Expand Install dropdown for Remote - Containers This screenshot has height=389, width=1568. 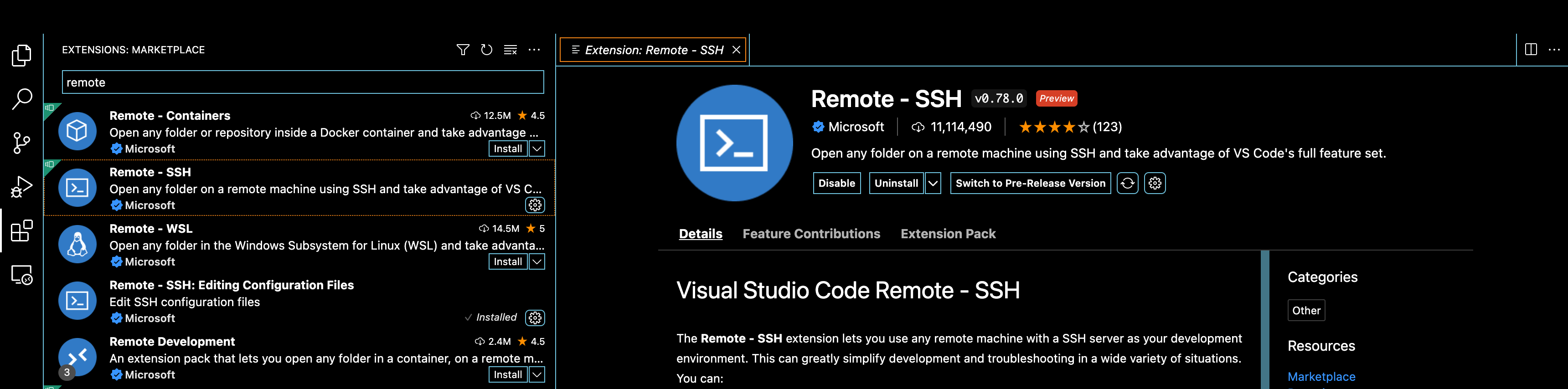(537, 149)
